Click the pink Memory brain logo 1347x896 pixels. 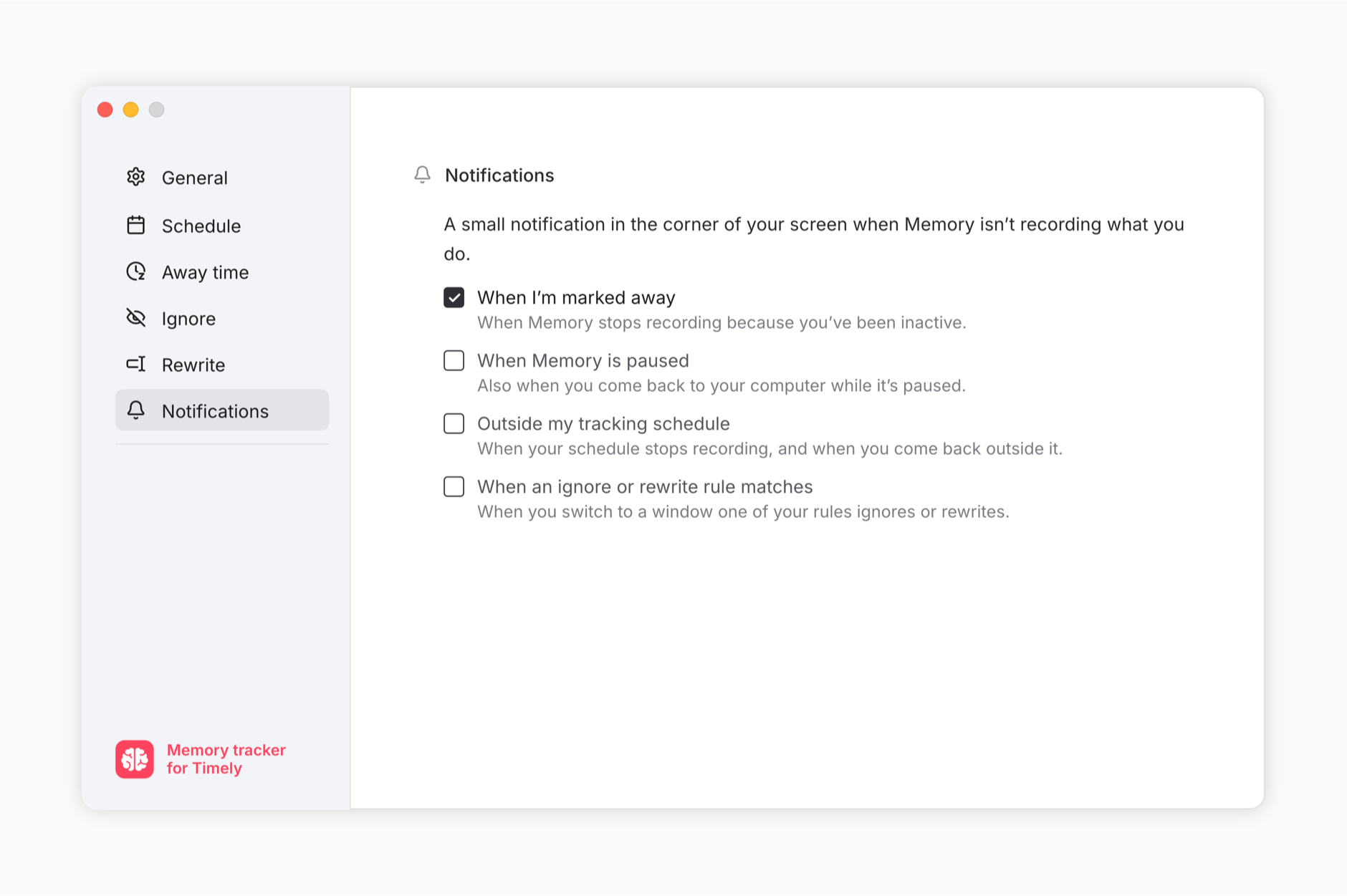135,758
